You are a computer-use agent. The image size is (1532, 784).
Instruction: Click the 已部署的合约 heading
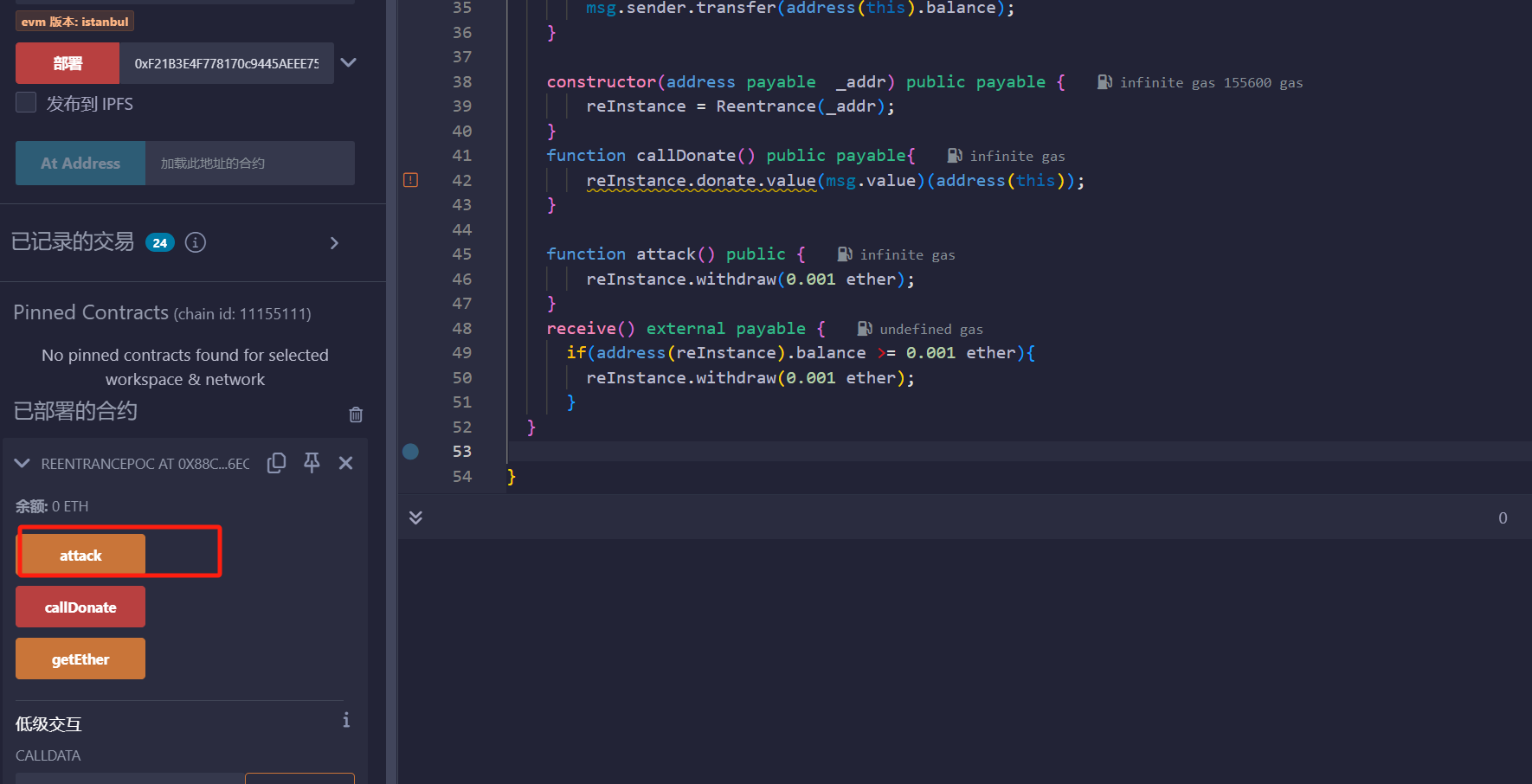[x=75, y=411]
